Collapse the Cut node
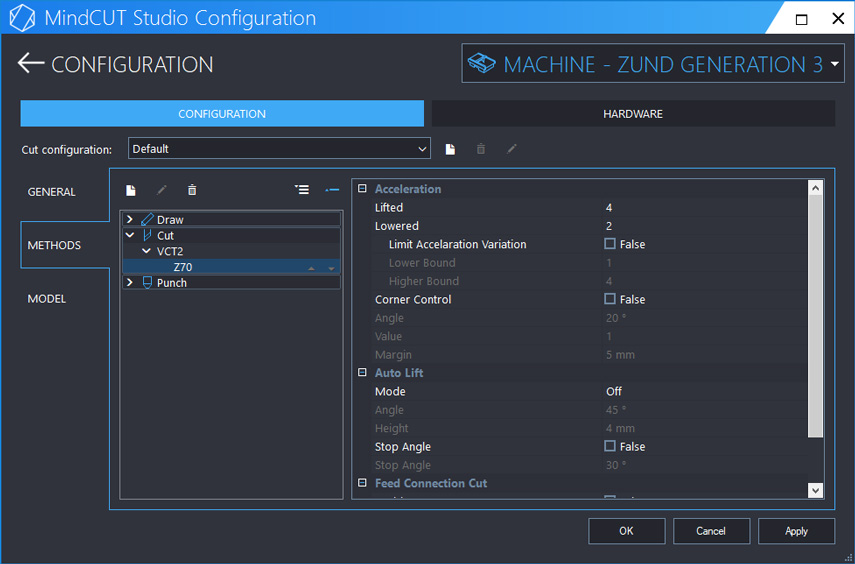The width and height of the screenshot is (855, 564). click(129, 235)
